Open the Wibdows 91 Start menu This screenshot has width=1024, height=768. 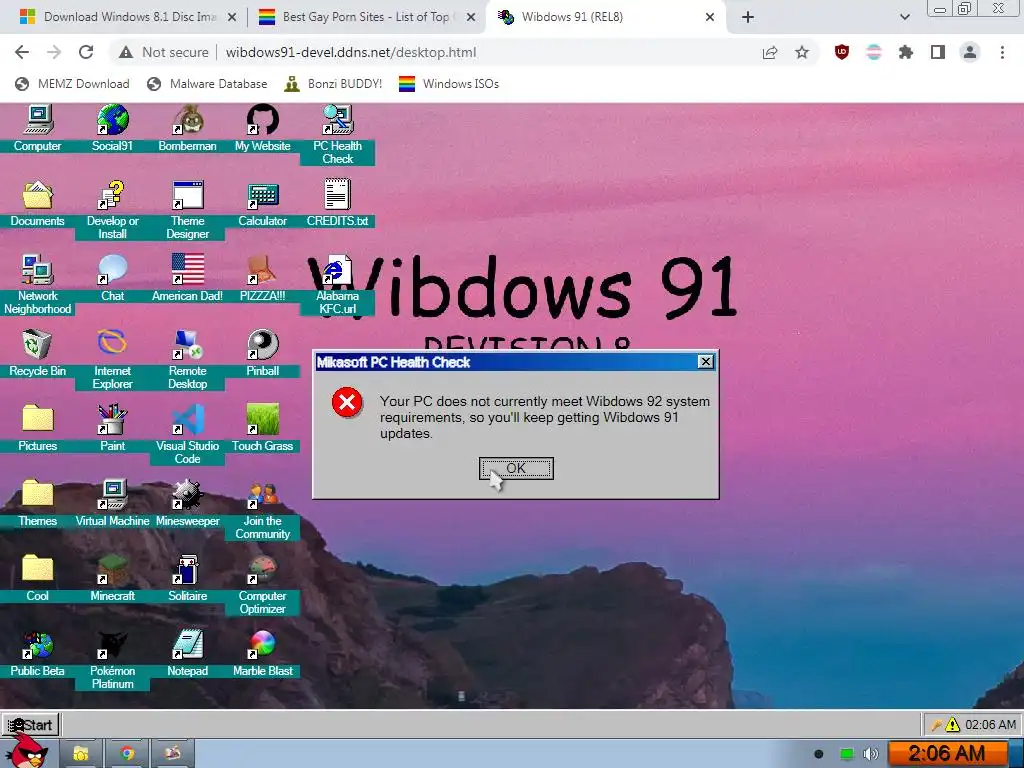click(31, 725)
